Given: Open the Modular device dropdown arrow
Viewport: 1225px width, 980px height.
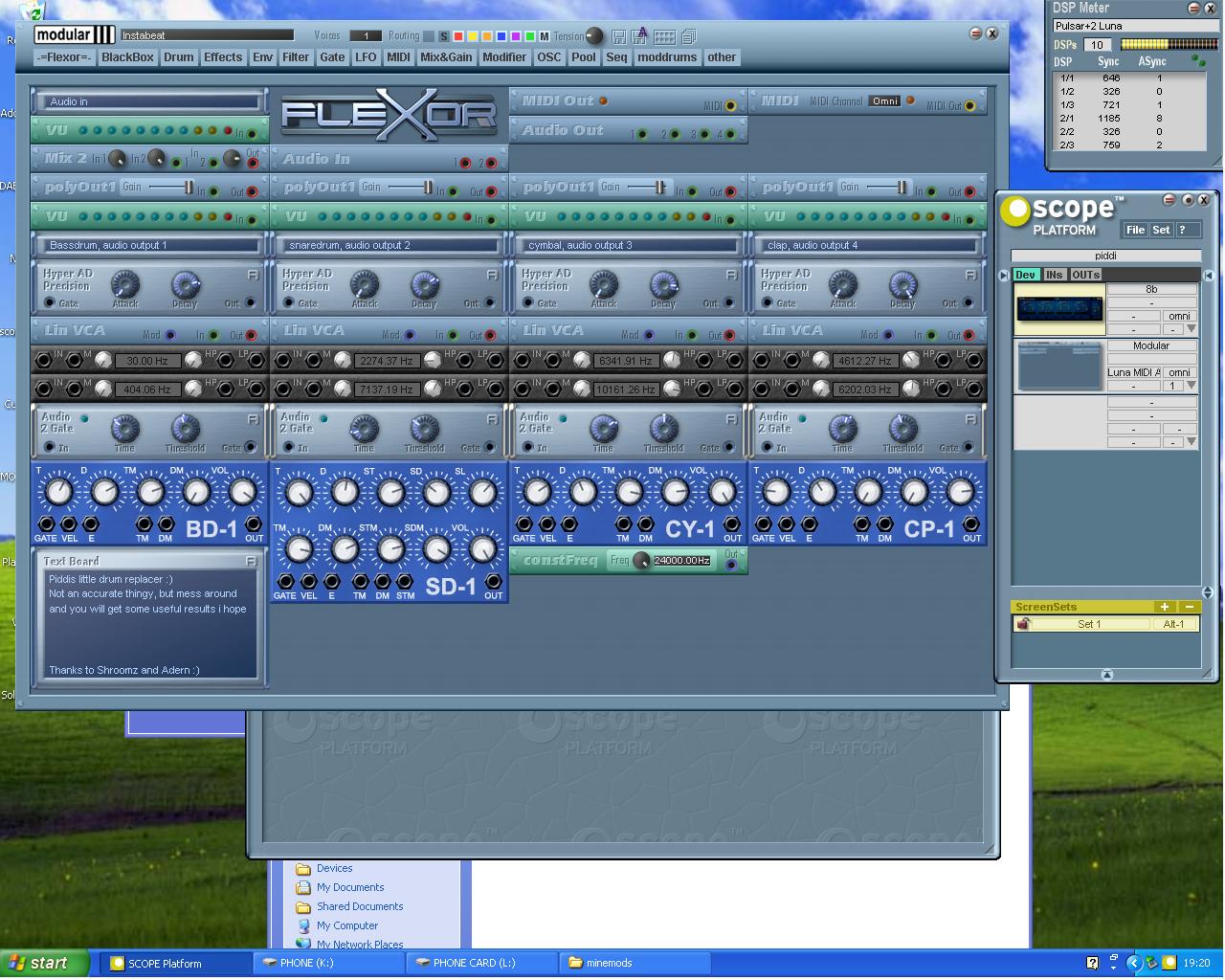Looking at the screenshot, I should [x=1192, y=386].
